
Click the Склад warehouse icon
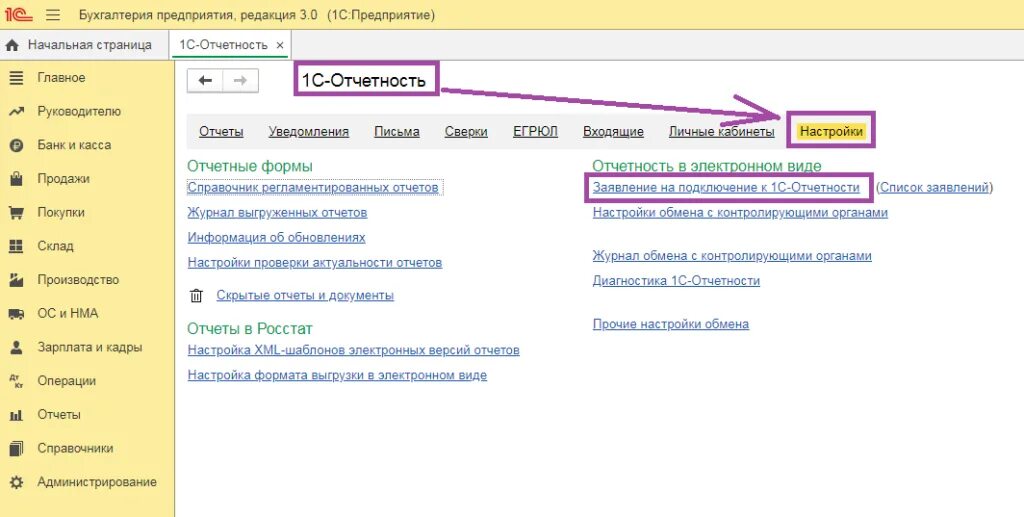pos(16,247)
